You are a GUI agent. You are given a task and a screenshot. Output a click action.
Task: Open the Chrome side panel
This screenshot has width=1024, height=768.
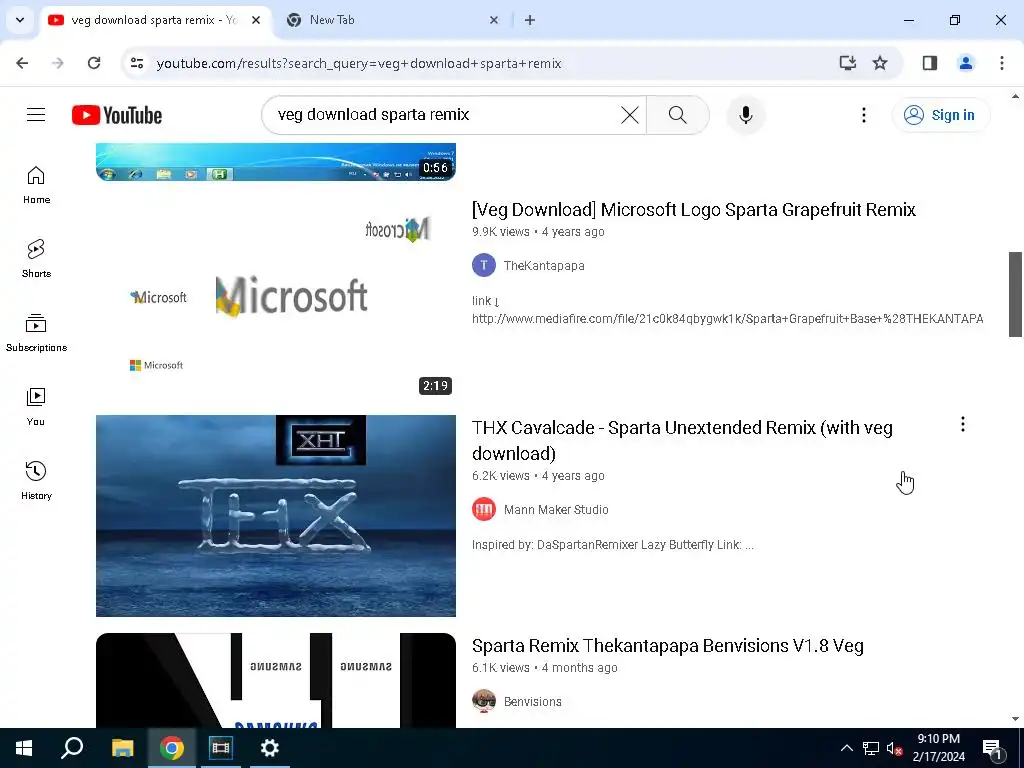[x=930, y=63]
